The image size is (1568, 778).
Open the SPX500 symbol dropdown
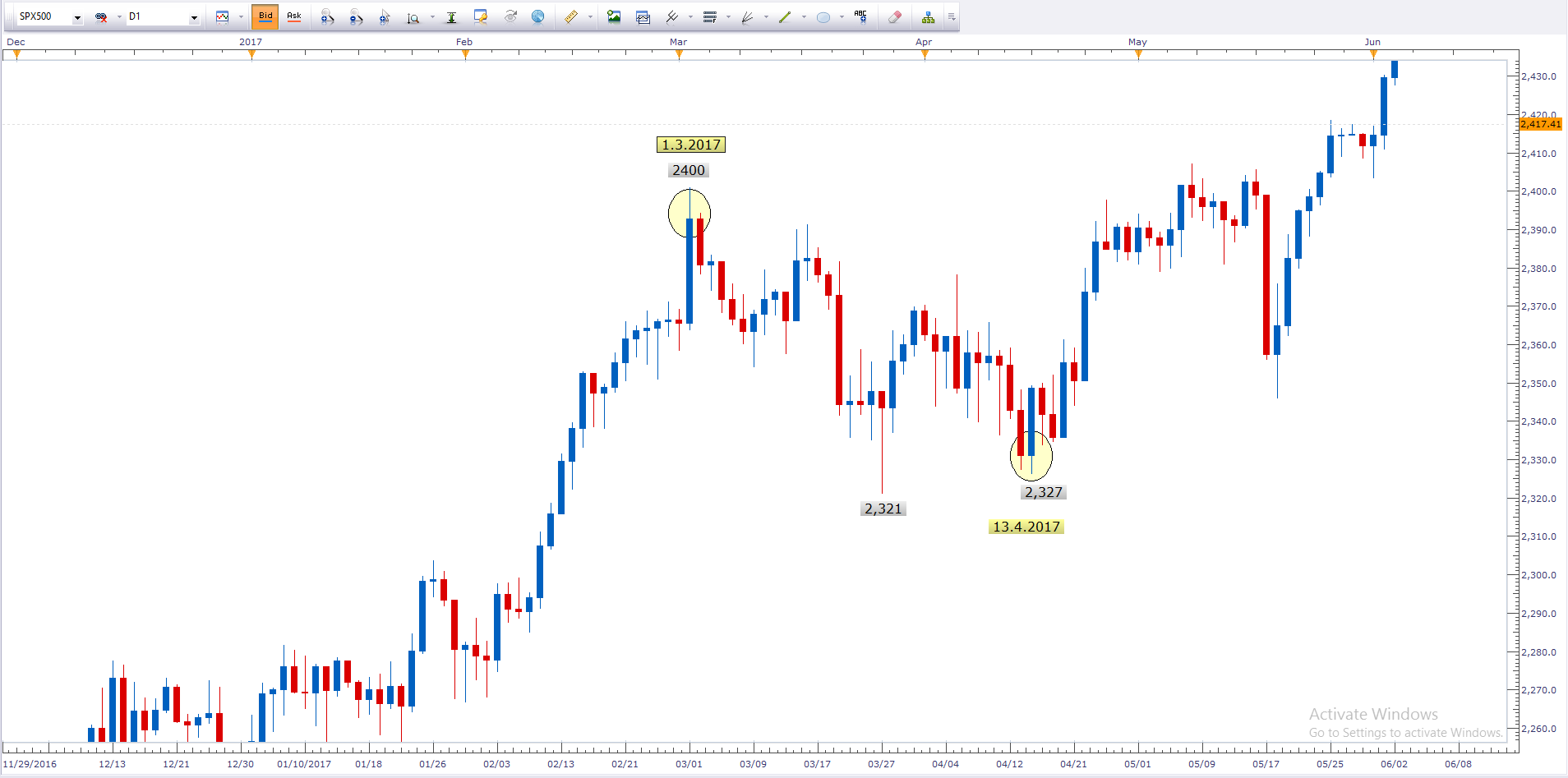pyautogui.click(x=77, y=17)
